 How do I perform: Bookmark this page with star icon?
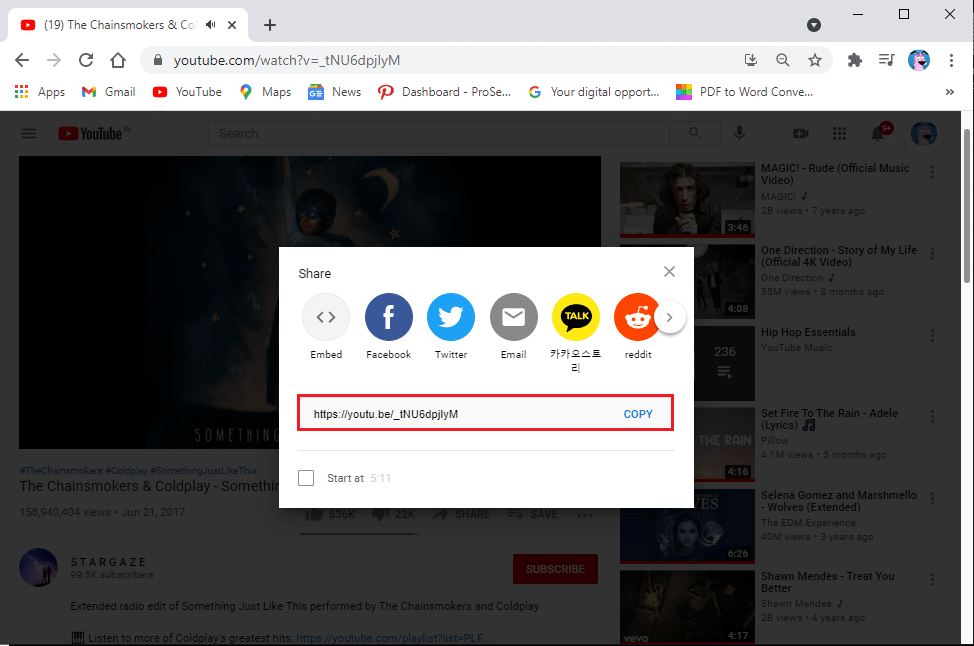pyautogui.click(x=815, y=60)
